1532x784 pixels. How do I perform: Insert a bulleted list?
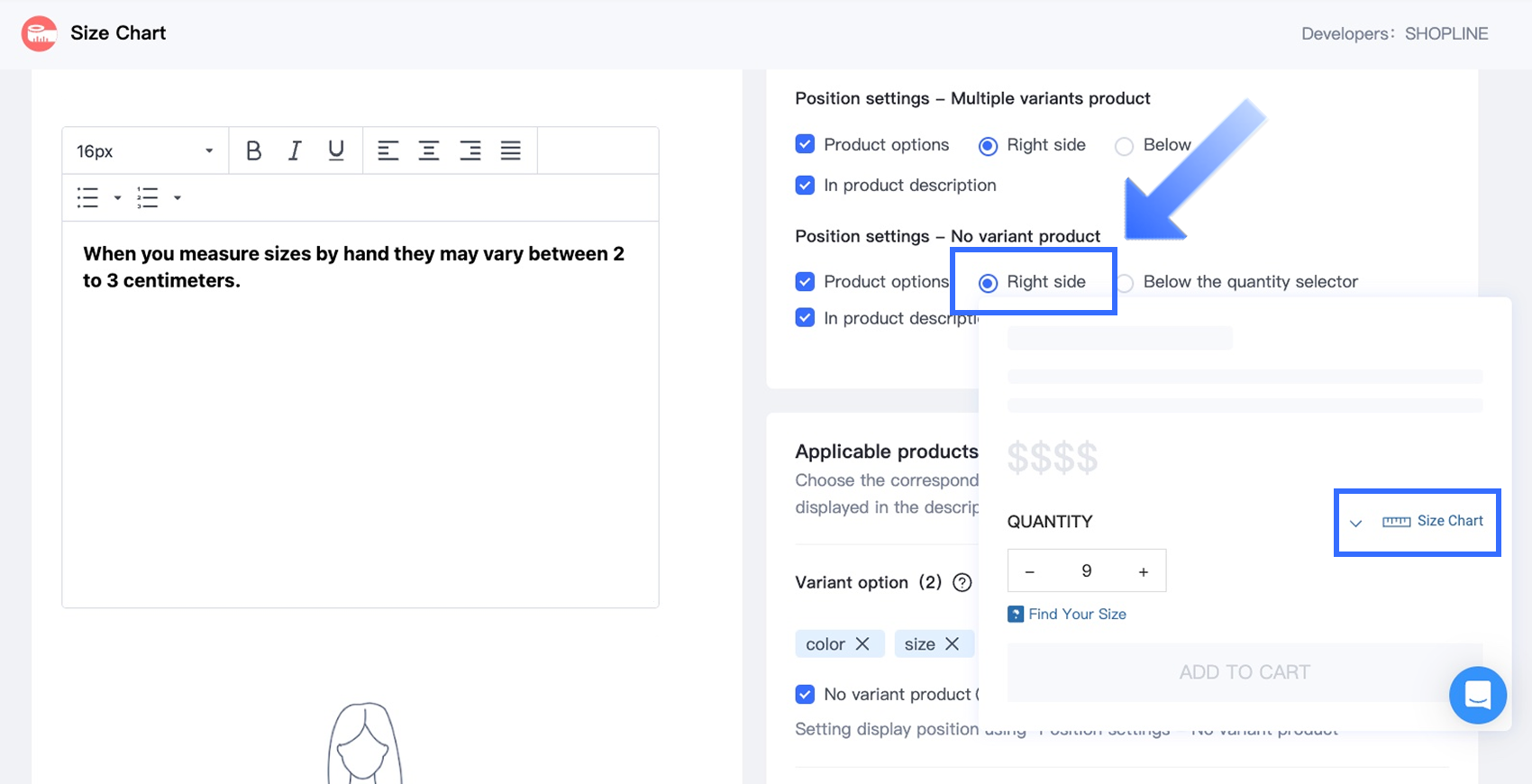(x=87, y=197)
